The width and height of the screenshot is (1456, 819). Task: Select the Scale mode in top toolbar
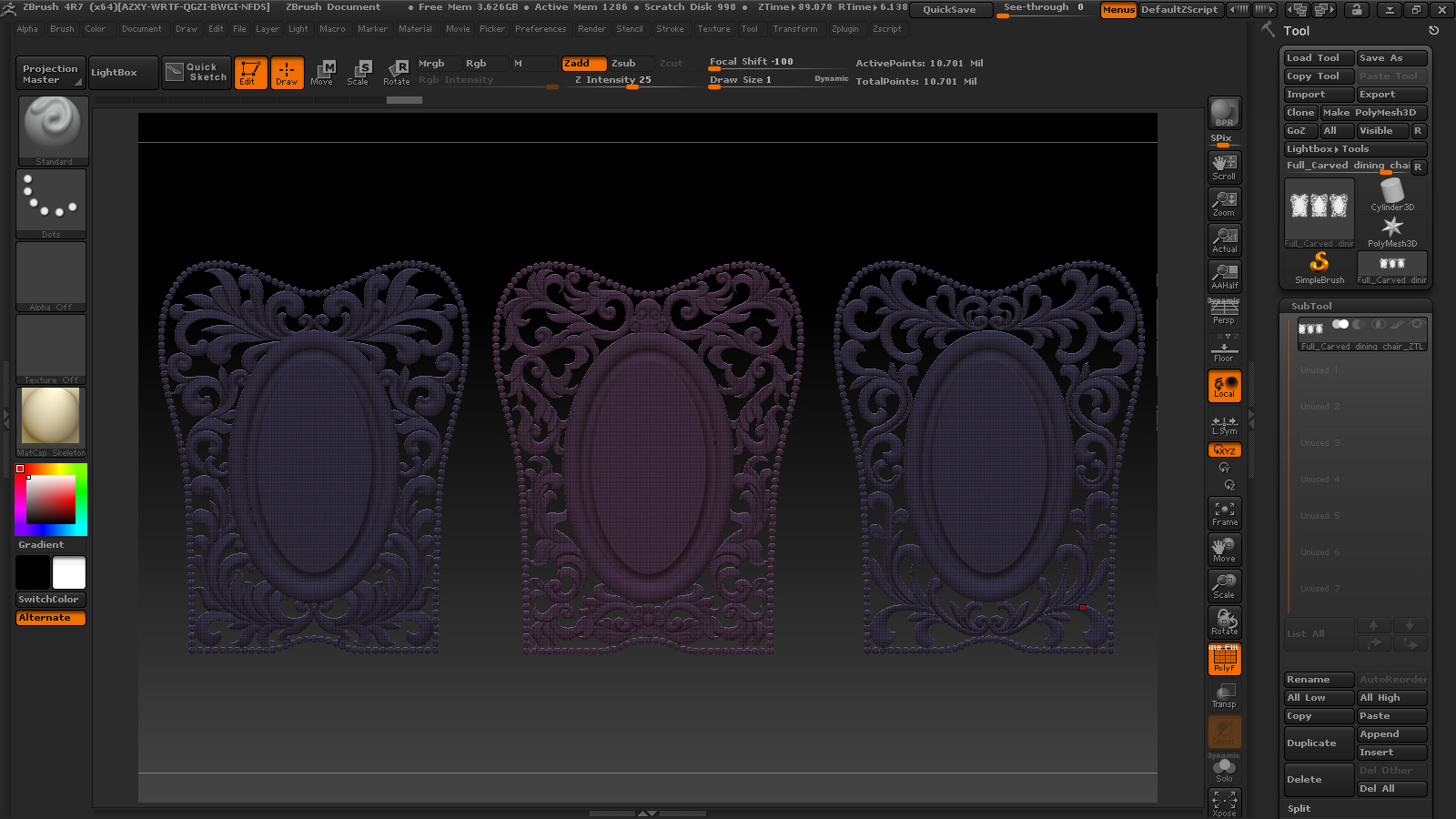[x=359, y=72]
